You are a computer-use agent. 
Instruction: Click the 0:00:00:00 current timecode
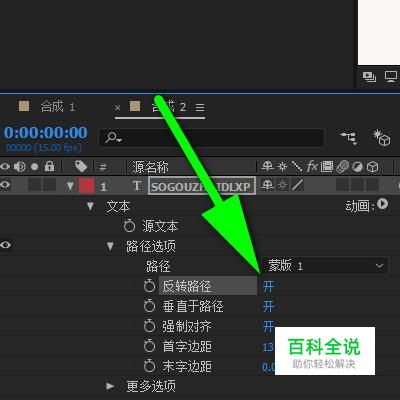coord(46,133)
